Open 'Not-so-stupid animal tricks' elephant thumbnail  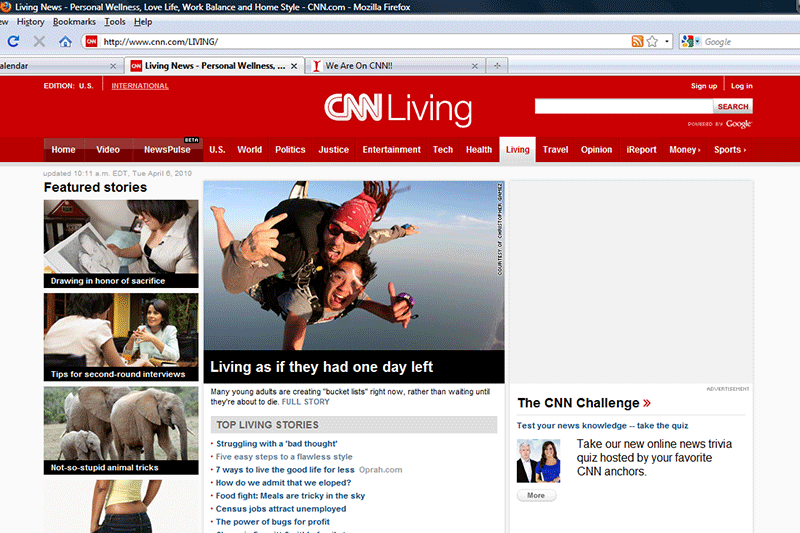coord(121,430)
